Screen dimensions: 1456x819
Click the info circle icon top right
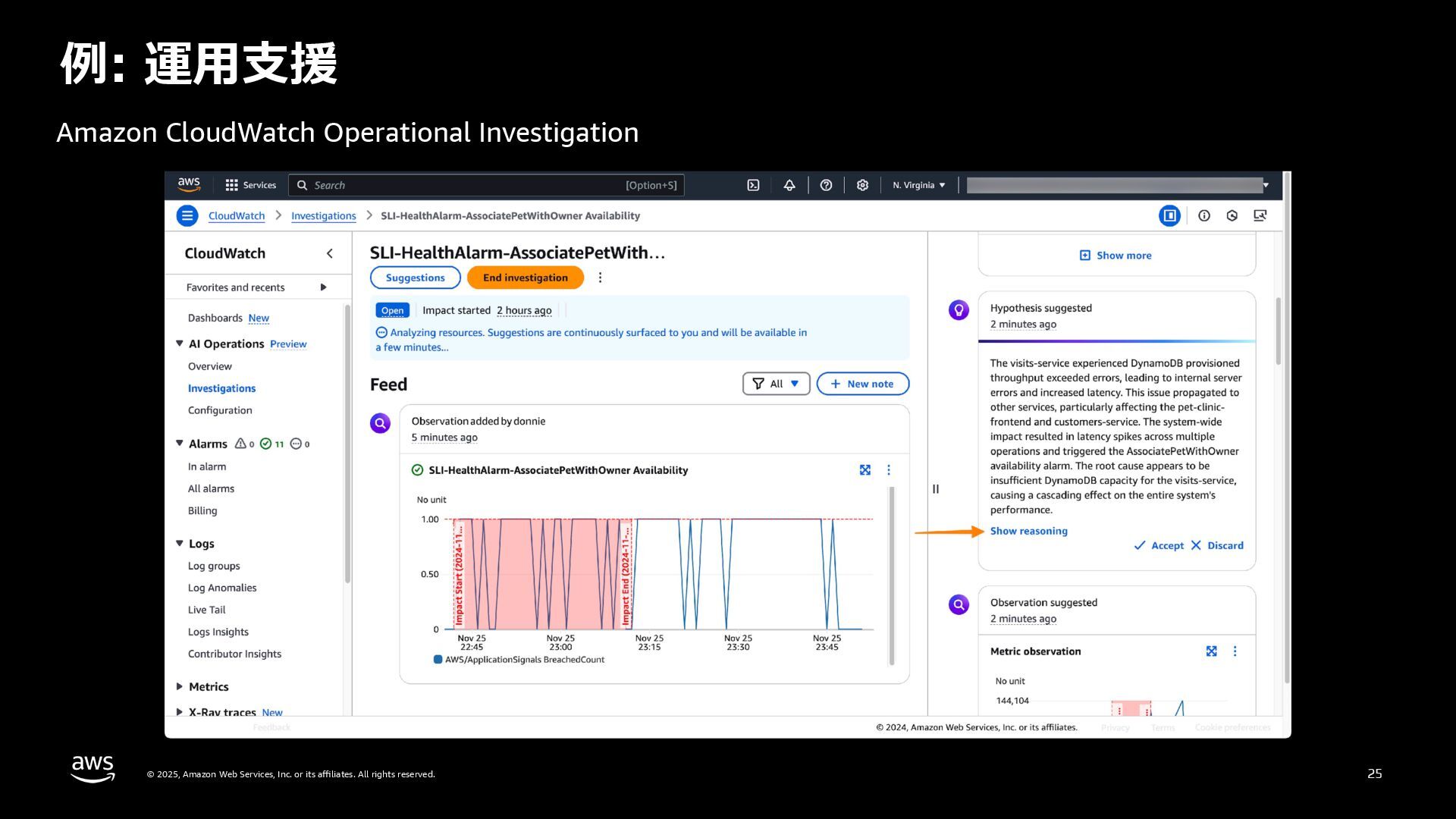[1204, 216]
